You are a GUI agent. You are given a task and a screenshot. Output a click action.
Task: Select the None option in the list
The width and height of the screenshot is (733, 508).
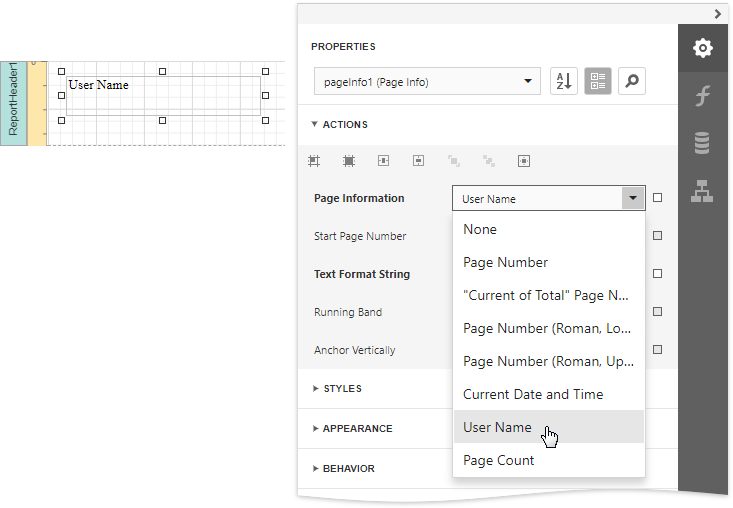click(x=480, y=229)
